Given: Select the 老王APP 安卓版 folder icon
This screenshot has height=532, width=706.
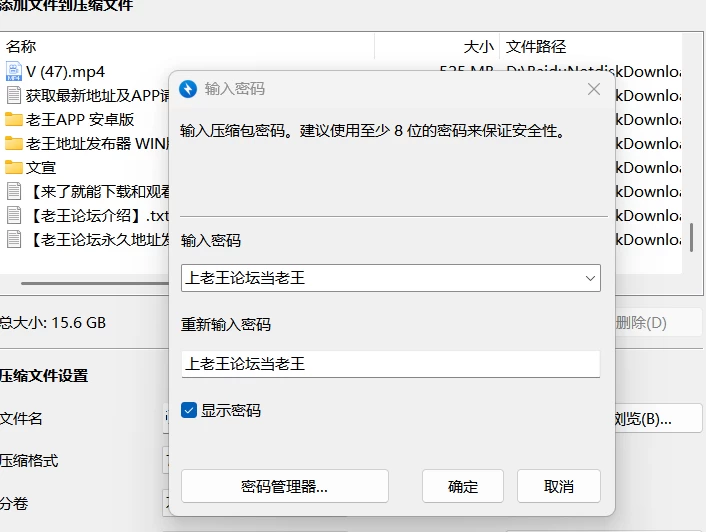Looking at the screenshot, I should coord(14,119).
